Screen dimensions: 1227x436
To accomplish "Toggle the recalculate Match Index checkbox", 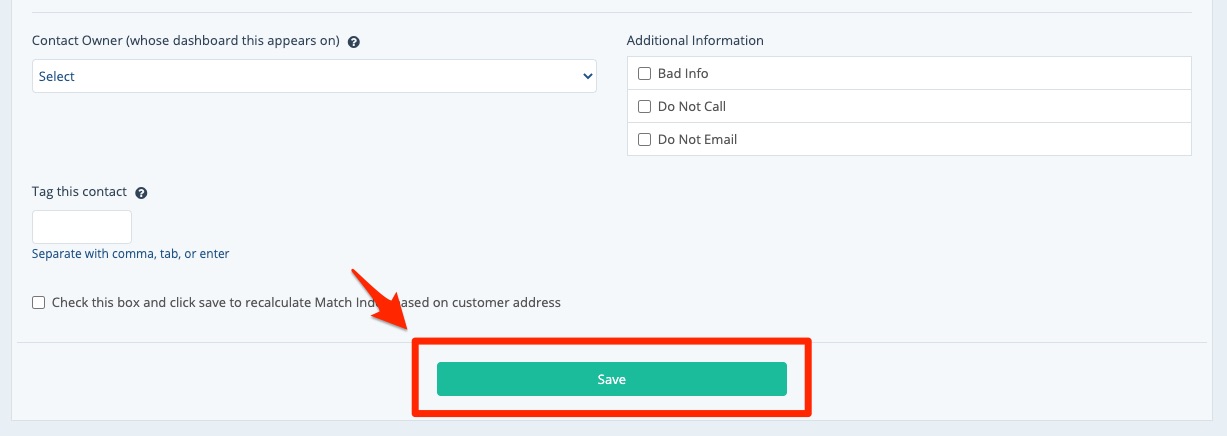I will [x=39, y=302].
